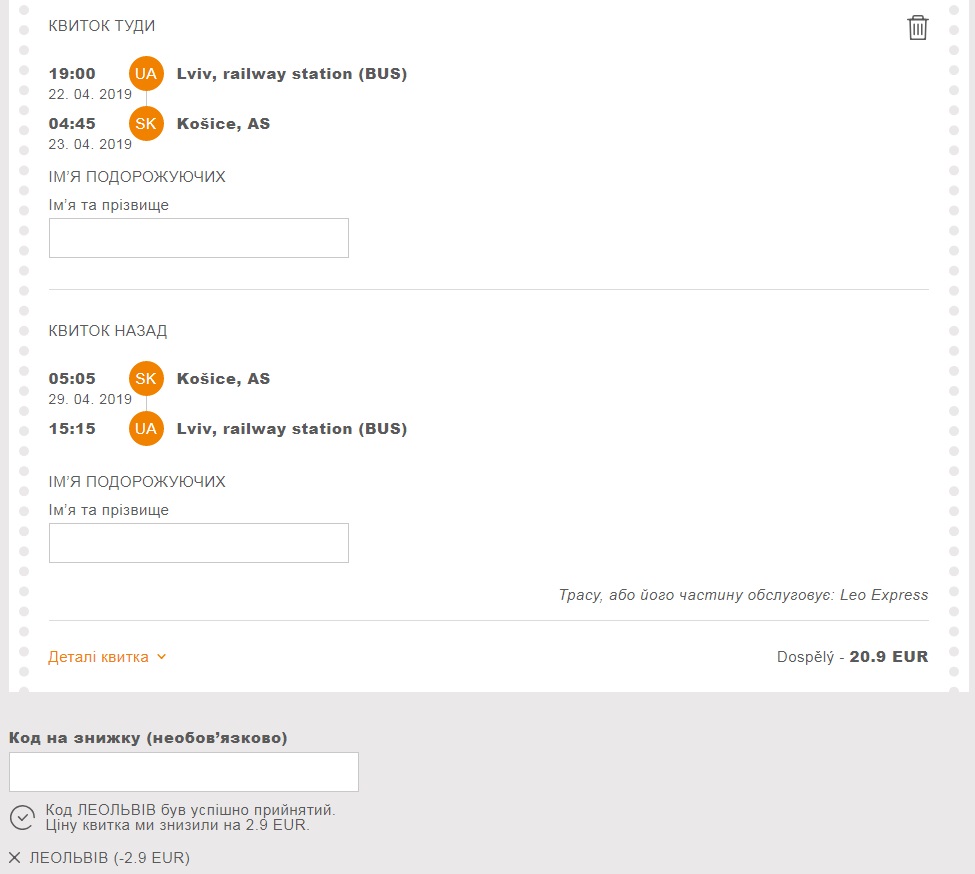This screenshot has height=874, width=975.
Task: Select outbound arrival stop Košice, AS
Action: [x=223, y=124]
